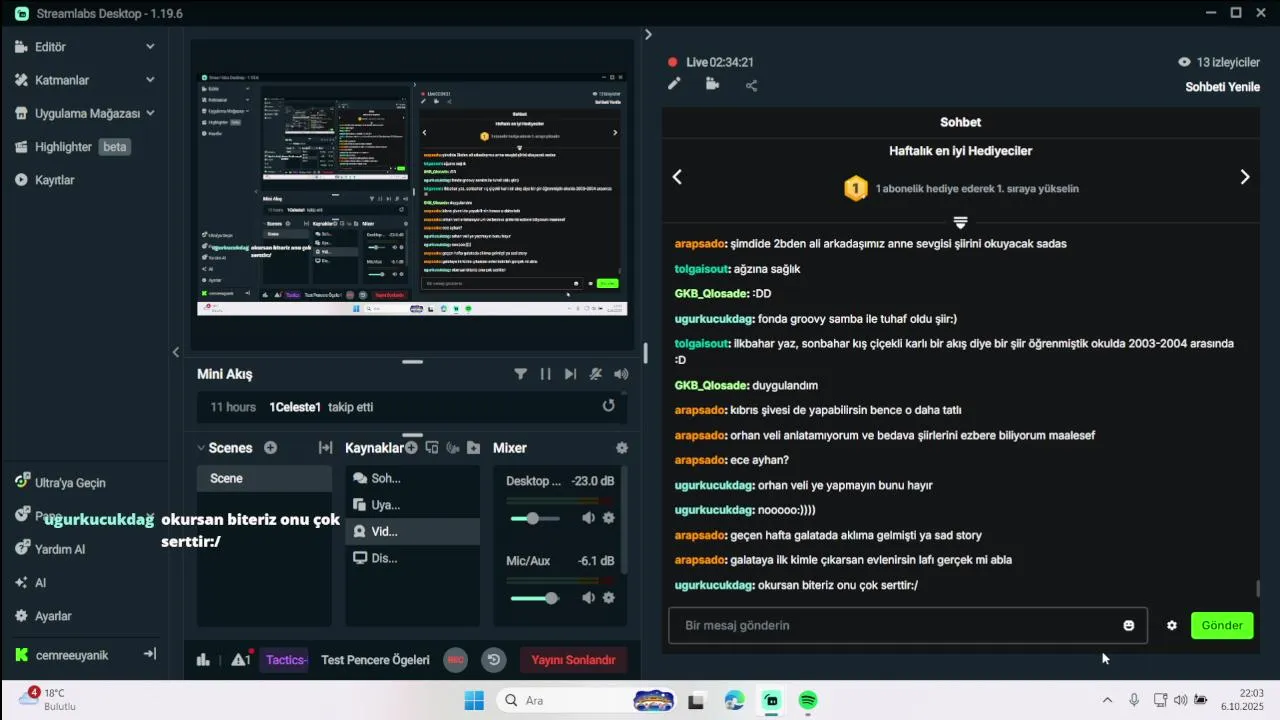Click Sohbeti Yenile to refresh the chat

coord(1222,87)
